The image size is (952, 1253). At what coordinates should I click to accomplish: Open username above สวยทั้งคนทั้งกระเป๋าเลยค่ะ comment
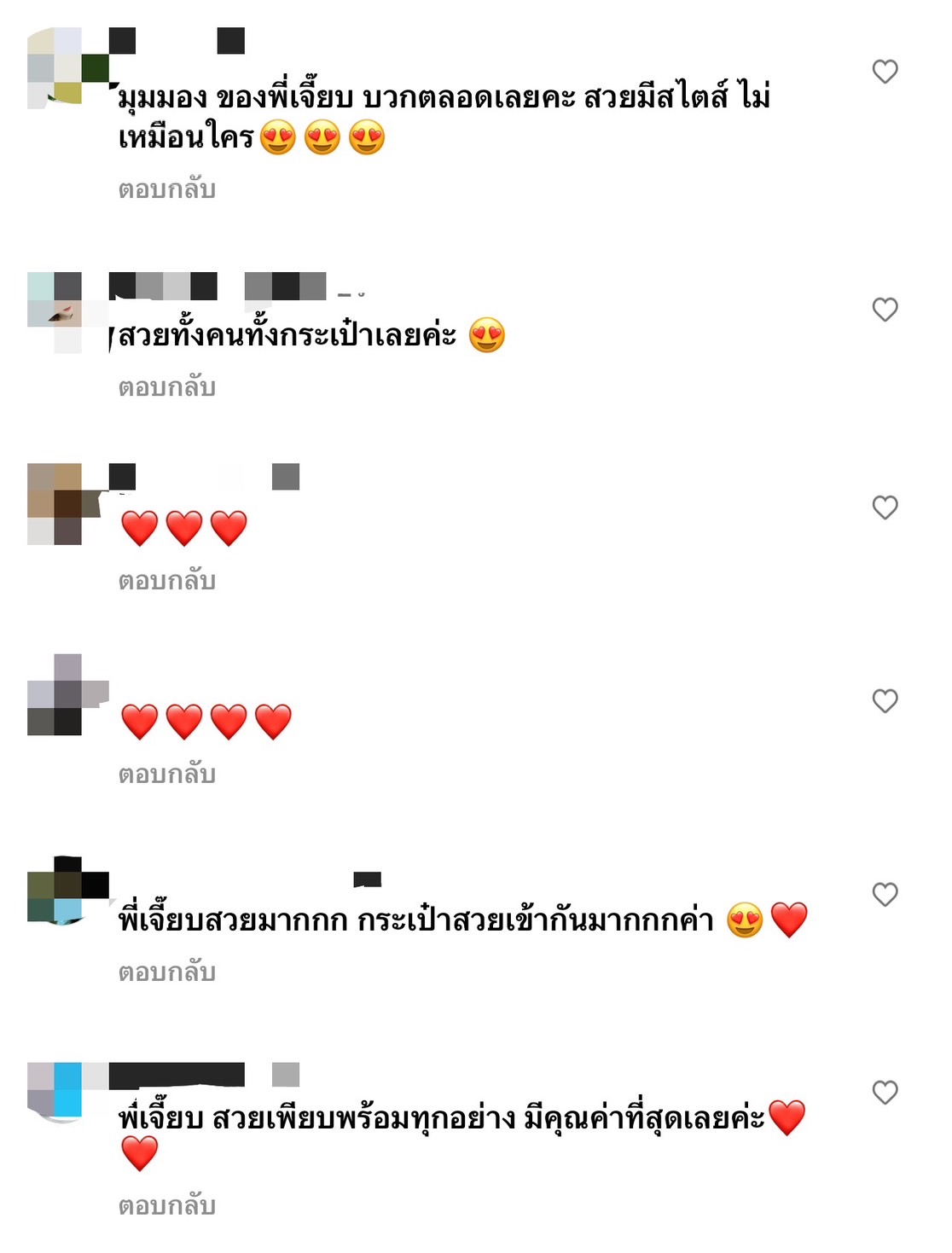pyautogui.click(x=218, y=286)
